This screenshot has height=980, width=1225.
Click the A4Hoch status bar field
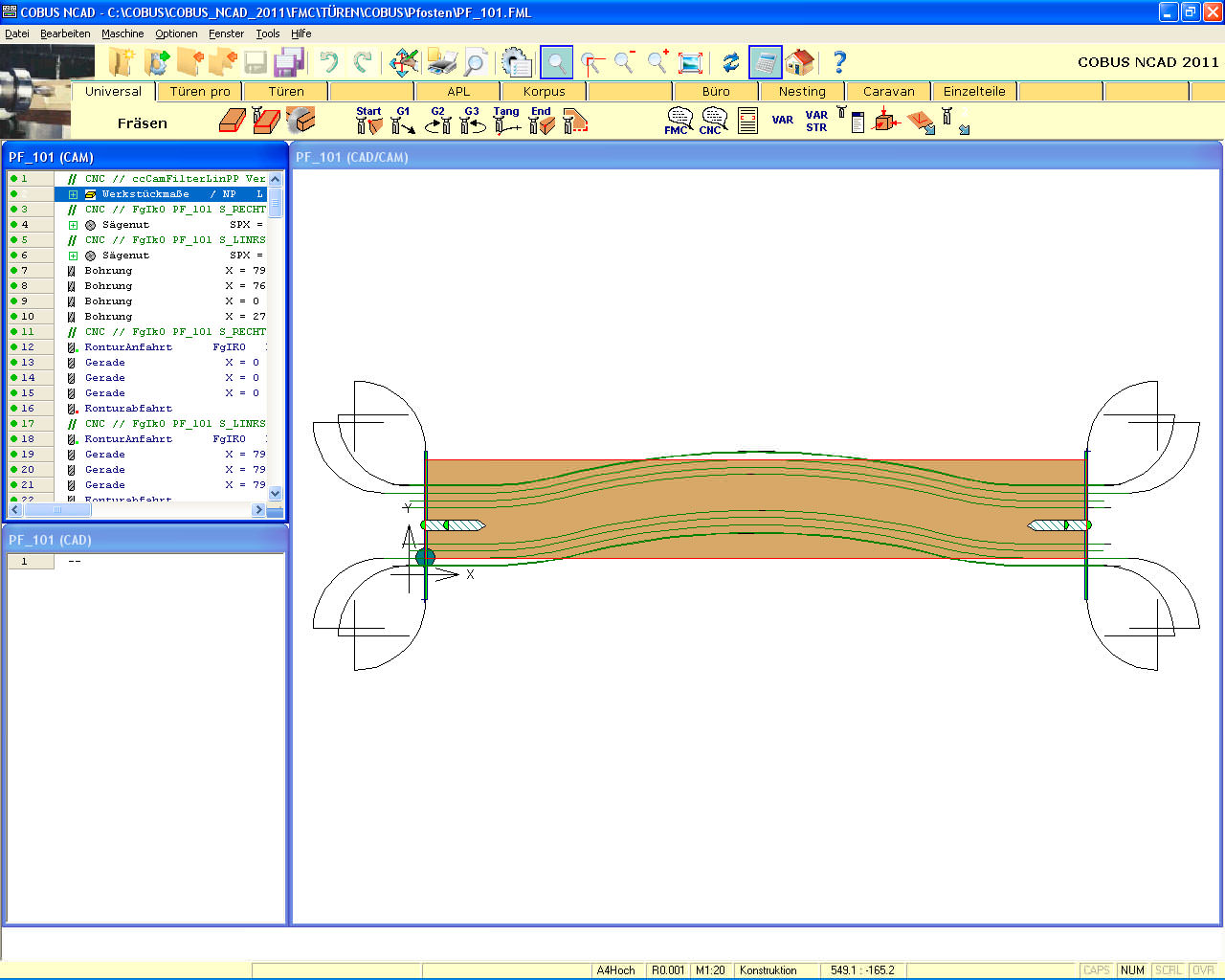coord(616,970)
